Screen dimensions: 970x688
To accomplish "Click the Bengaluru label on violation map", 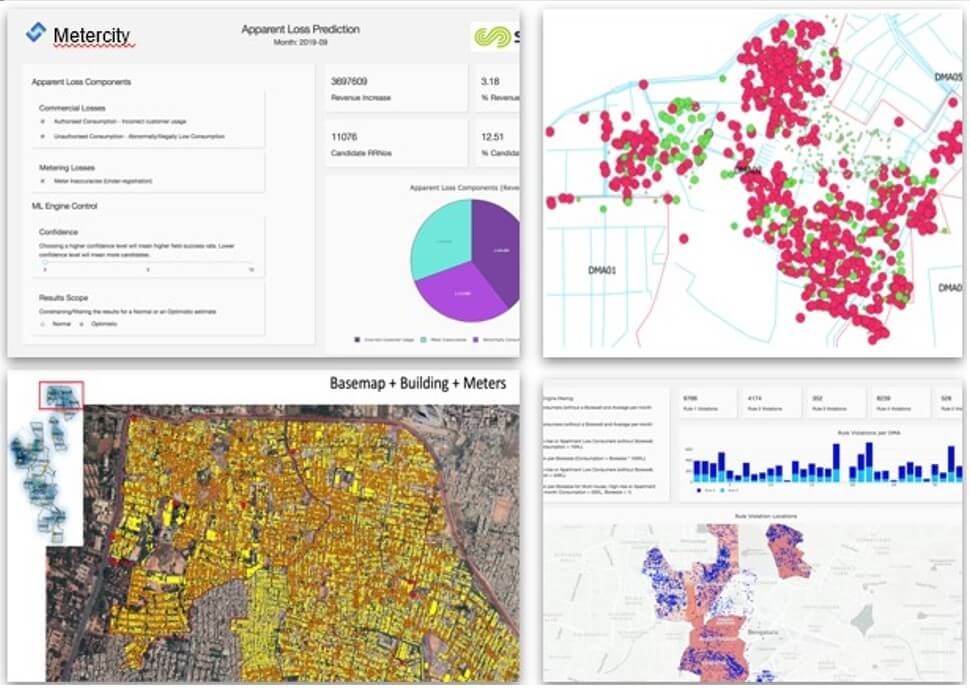I will [763, 634].
